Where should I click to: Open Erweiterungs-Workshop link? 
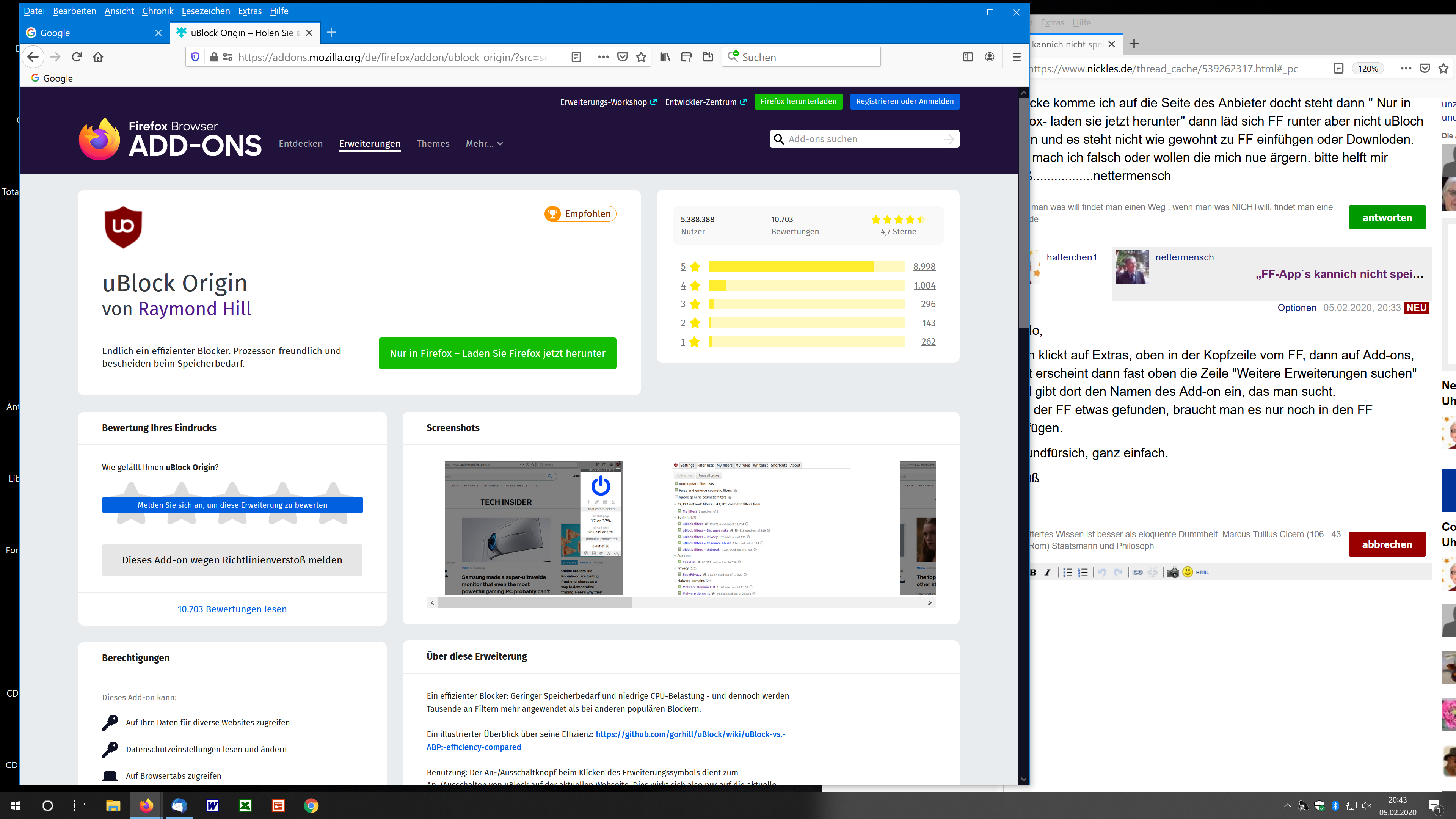(x=608, y=102)
